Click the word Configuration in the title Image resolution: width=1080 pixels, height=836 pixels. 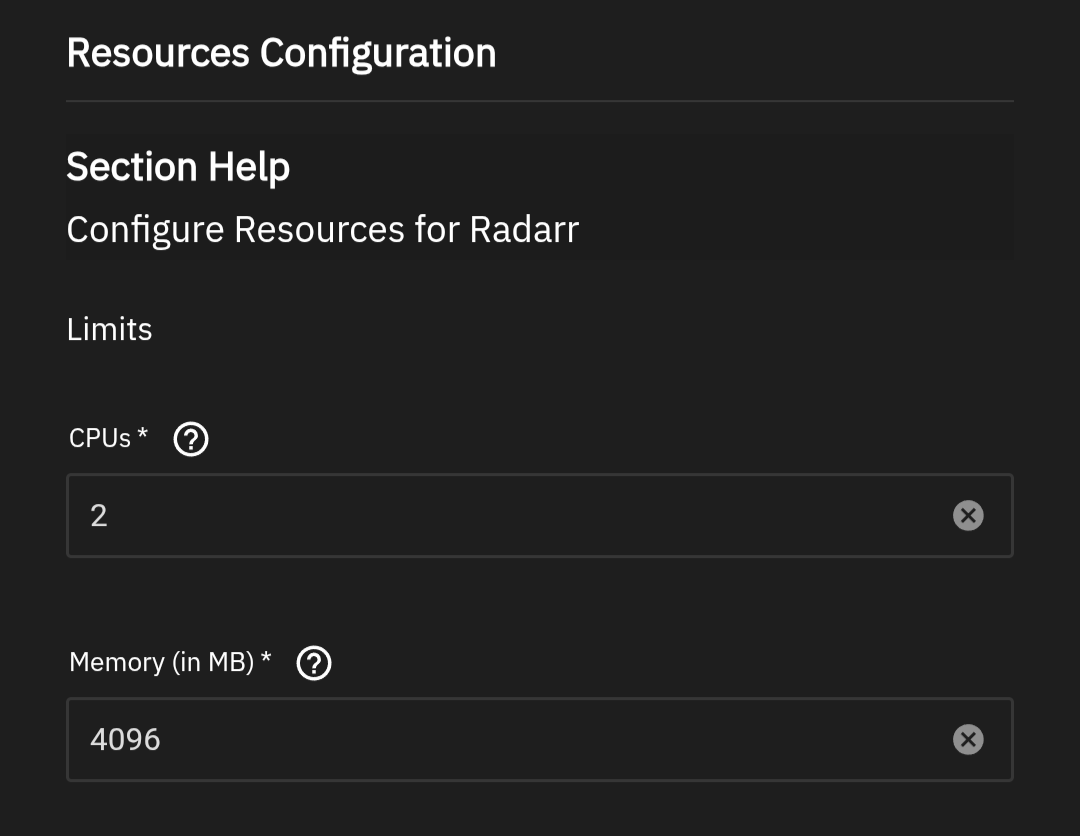pyautogui.click(x=378, y=53)
